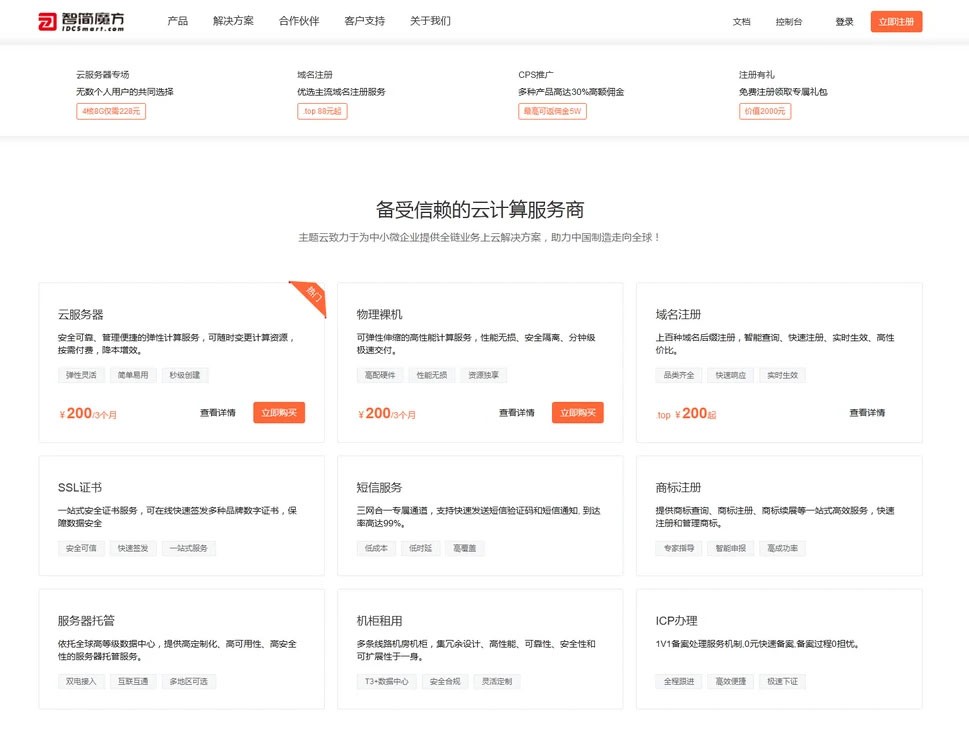Open the 商标注册 card

pyautogui.click(x=779, y=515)
